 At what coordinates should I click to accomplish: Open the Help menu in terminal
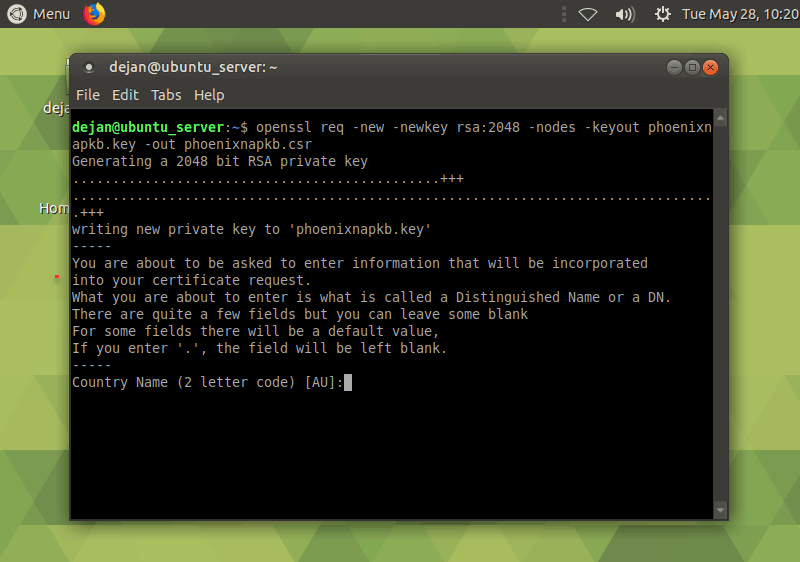(x=209, y=95)
